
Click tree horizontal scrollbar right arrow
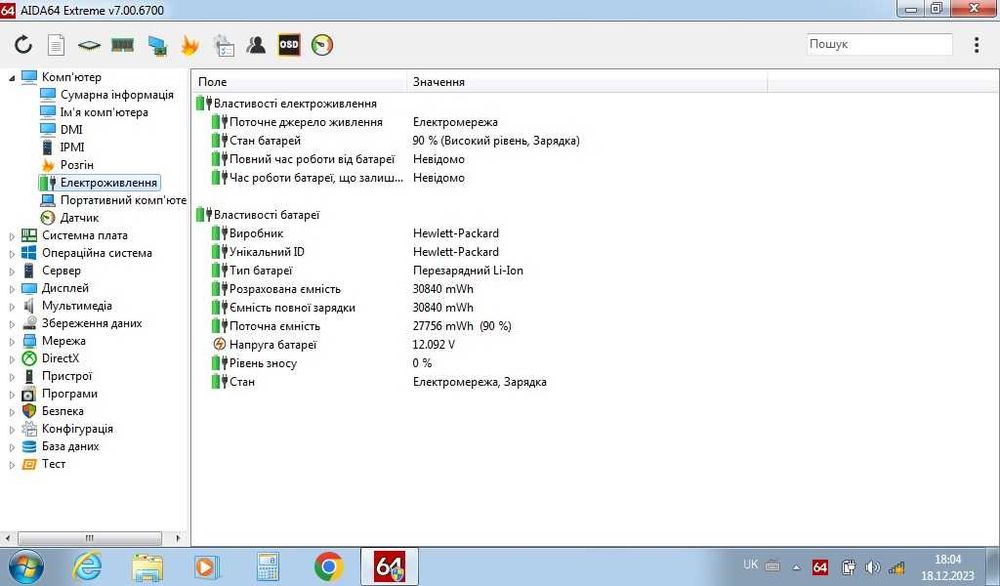coord(178,538)
